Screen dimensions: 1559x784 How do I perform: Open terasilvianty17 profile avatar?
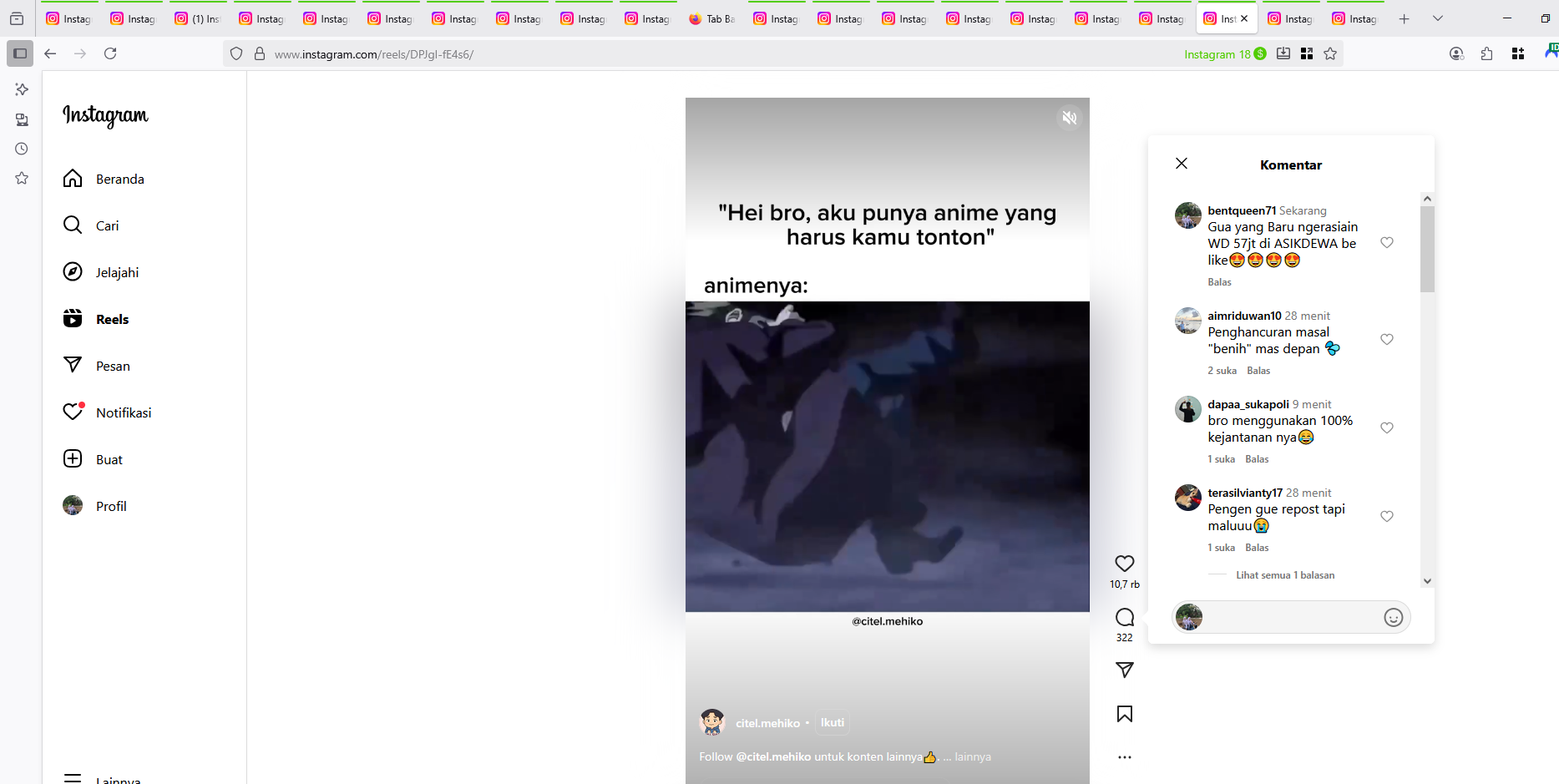pyautogui.click(x=1188, y=498)
